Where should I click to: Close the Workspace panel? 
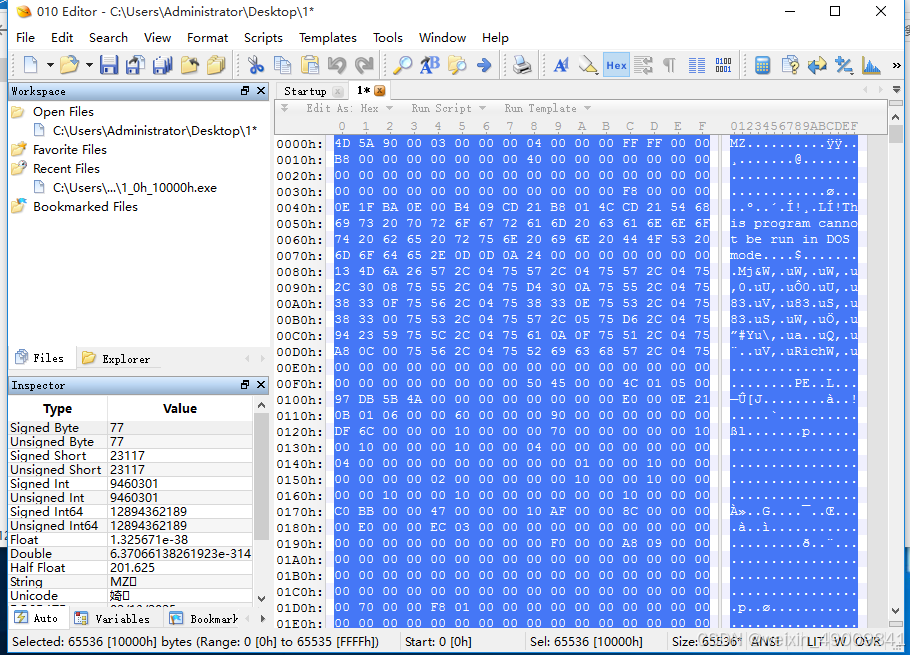[261, 91]
